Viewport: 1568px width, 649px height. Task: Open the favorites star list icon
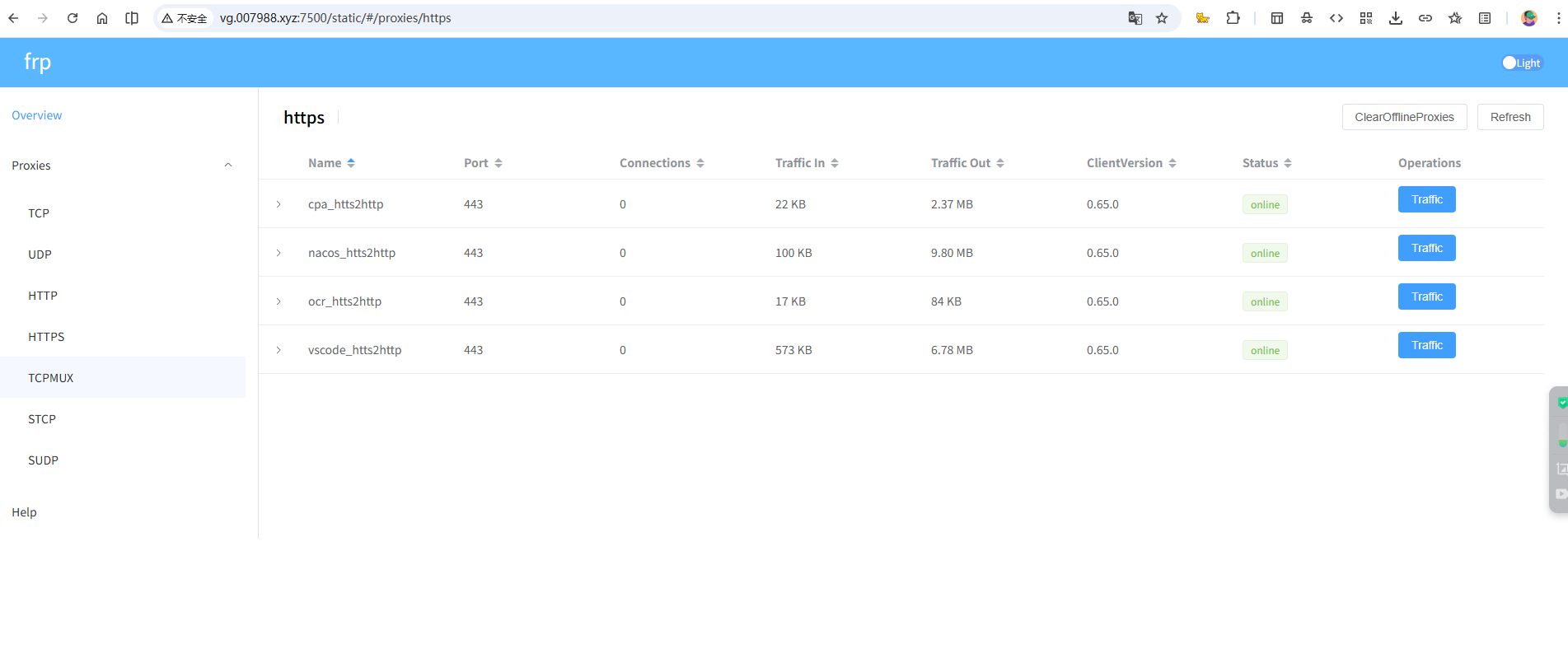click(x=1455, y=18)
